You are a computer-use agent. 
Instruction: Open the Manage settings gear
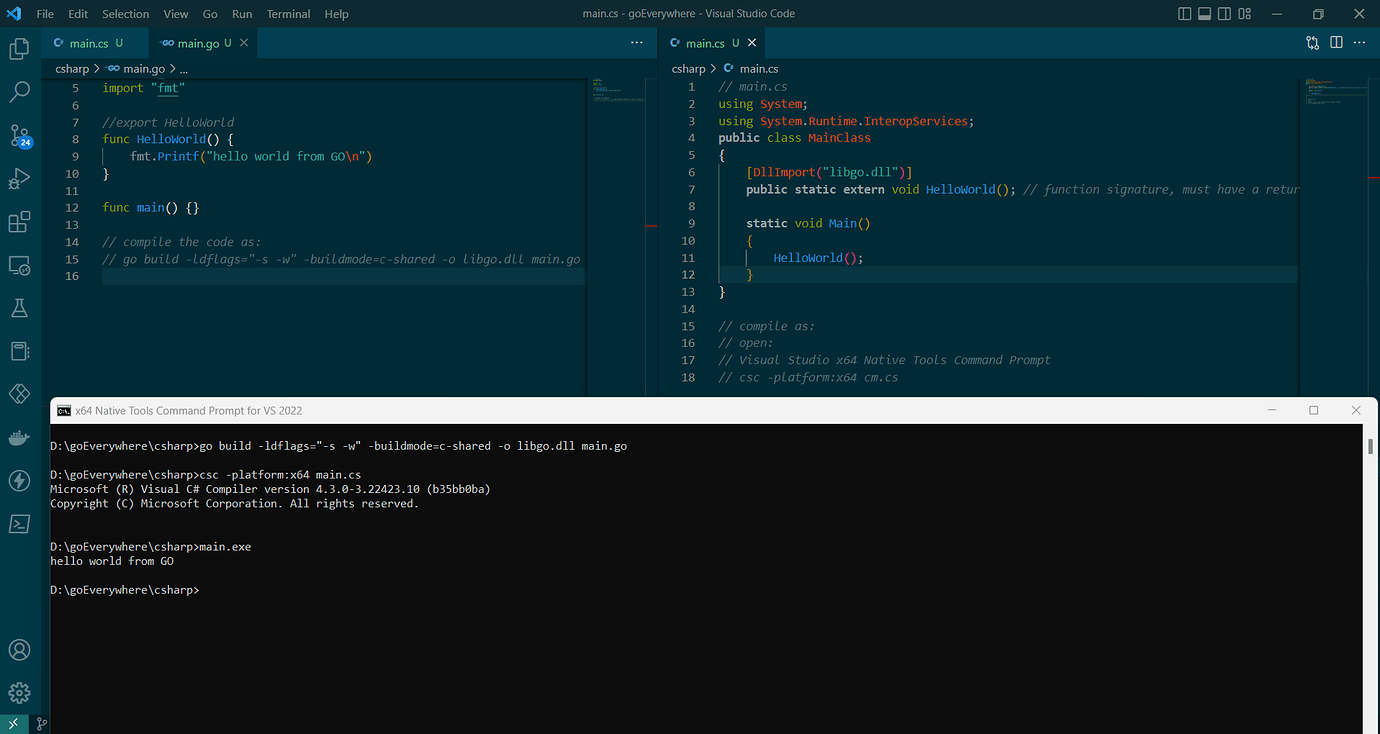20,692
